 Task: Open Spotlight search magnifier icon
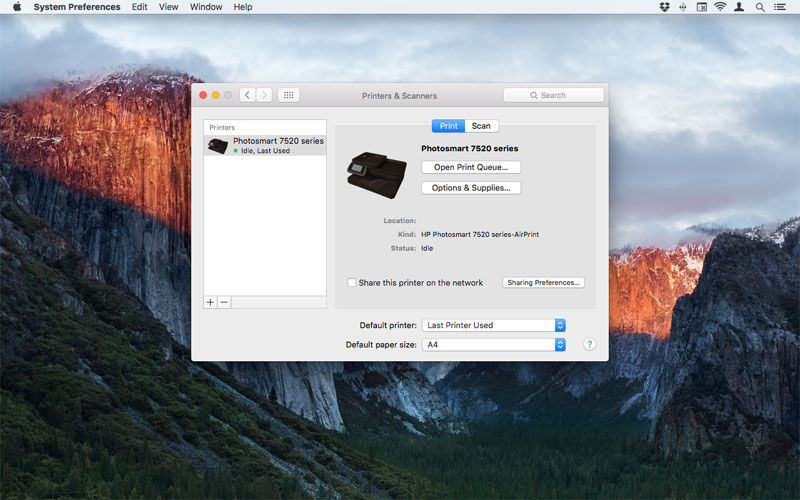[x=760, y=7]
